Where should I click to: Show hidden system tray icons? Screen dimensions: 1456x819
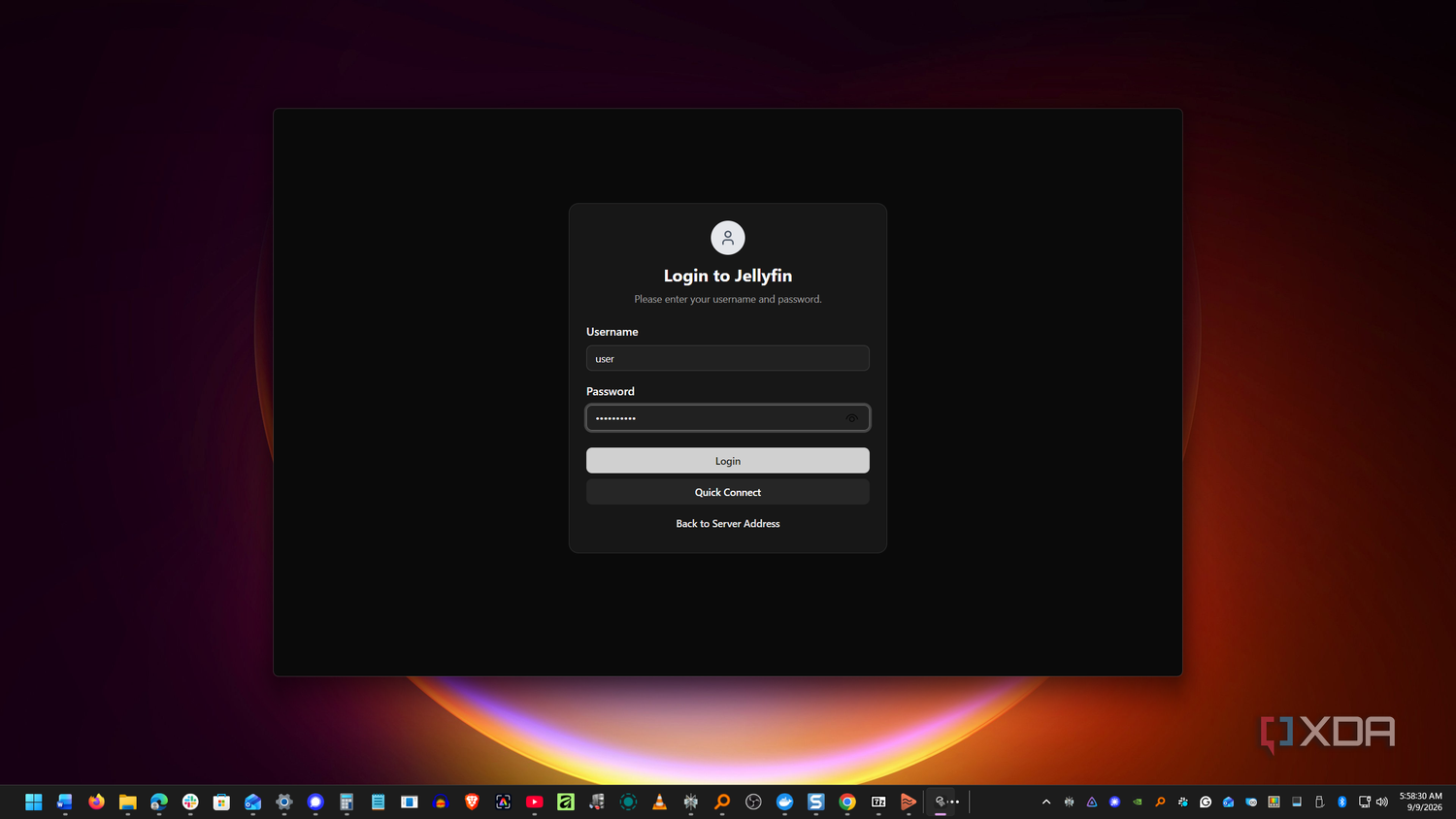pos(1046,802)
